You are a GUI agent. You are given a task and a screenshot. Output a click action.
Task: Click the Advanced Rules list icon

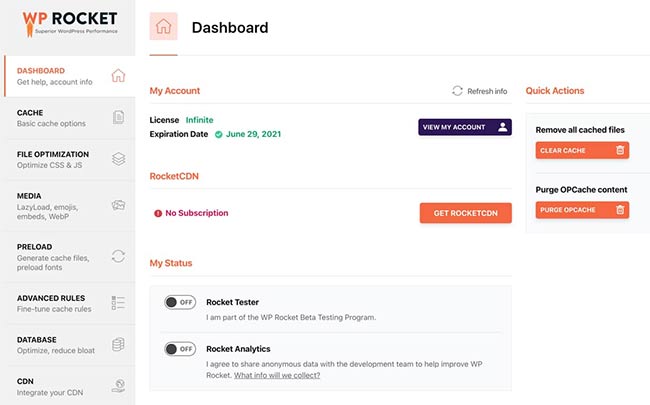pos(118,302)
